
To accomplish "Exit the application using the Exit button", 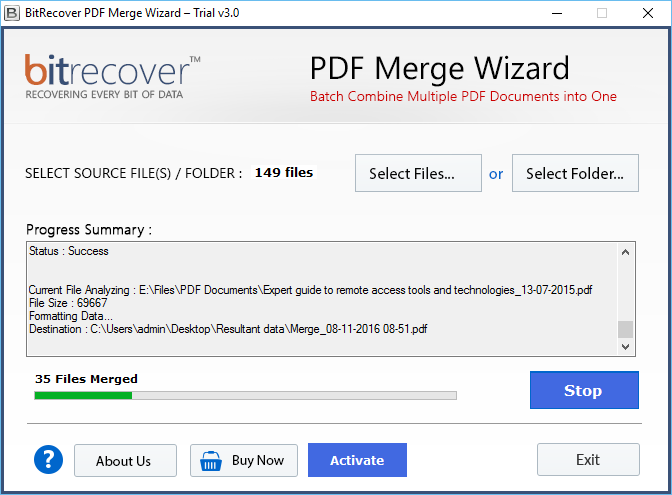I will click(588, 460).
